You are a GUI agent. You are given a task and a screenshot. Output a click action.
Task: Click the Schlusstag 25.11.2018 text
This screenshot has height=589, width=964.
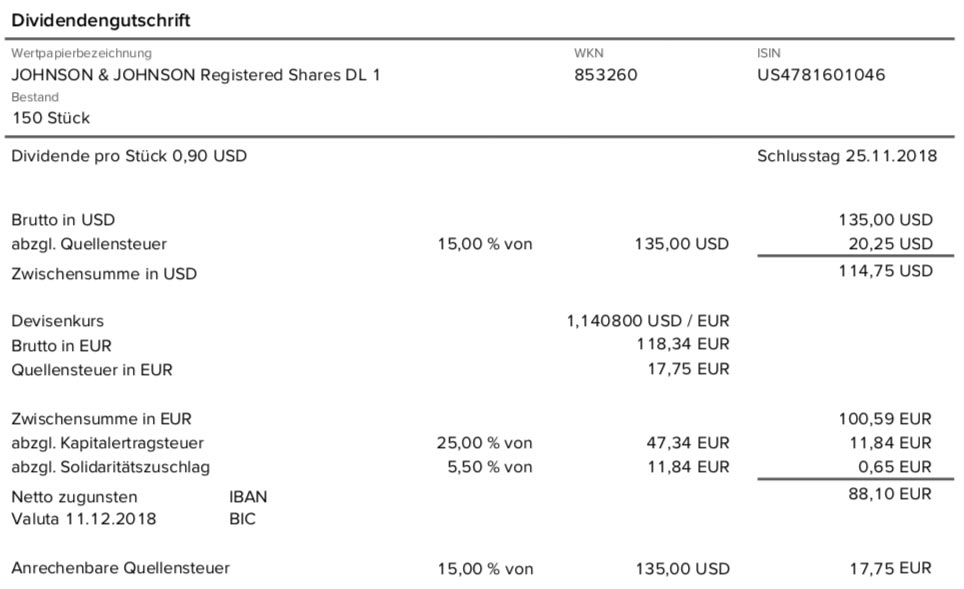point(847,156)
